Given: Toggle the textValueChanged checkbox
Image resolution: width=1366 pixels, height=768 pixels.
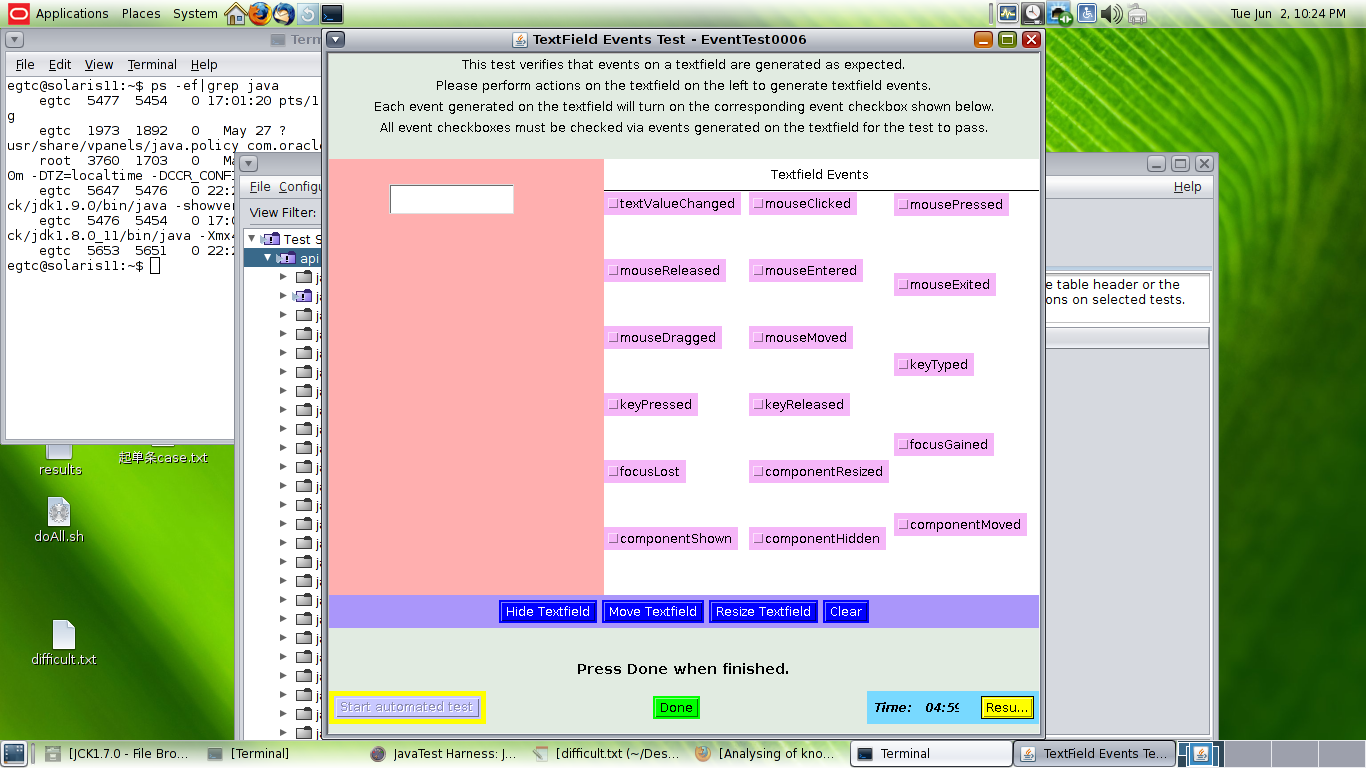Looking at the screenshot, I should click(x=613, y=204).
